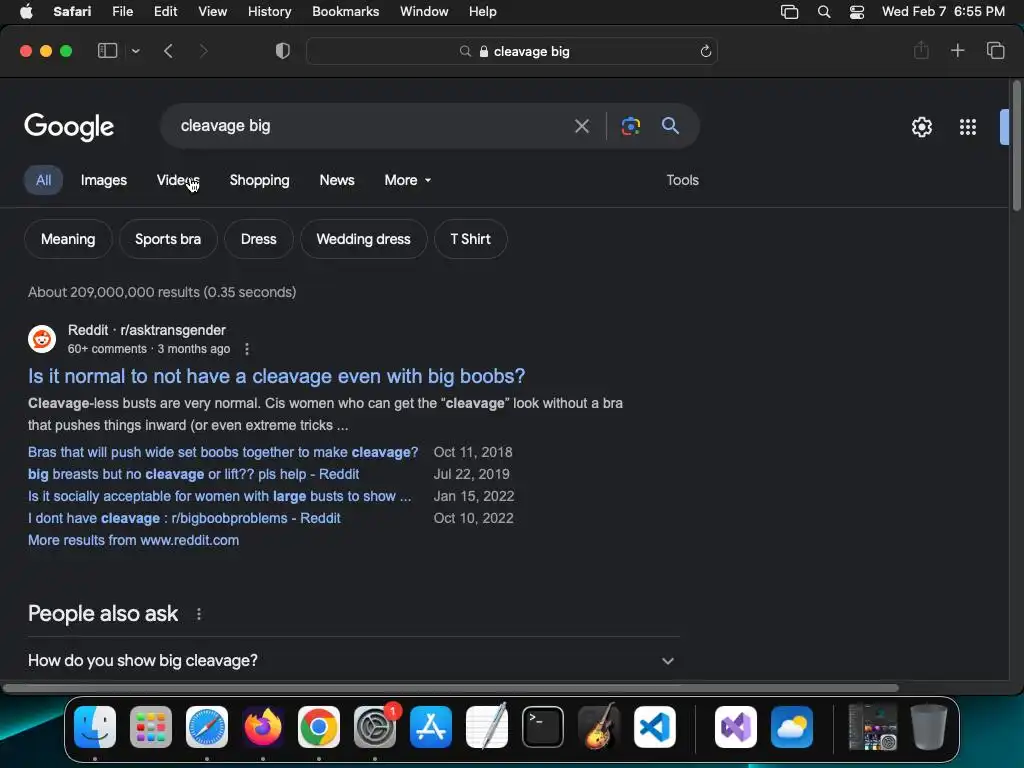
Task: Open Control Center in the menu bar
Action: [857, 12]
